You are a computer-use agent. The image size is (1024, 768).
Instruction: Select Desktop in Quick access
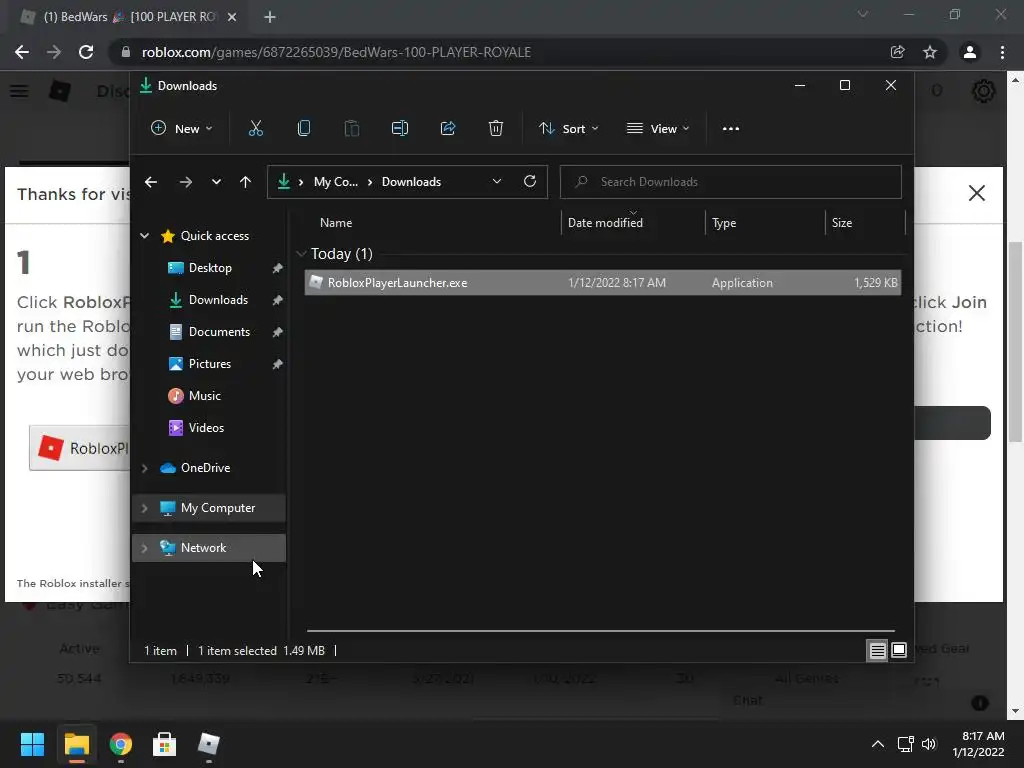(210, 268)
